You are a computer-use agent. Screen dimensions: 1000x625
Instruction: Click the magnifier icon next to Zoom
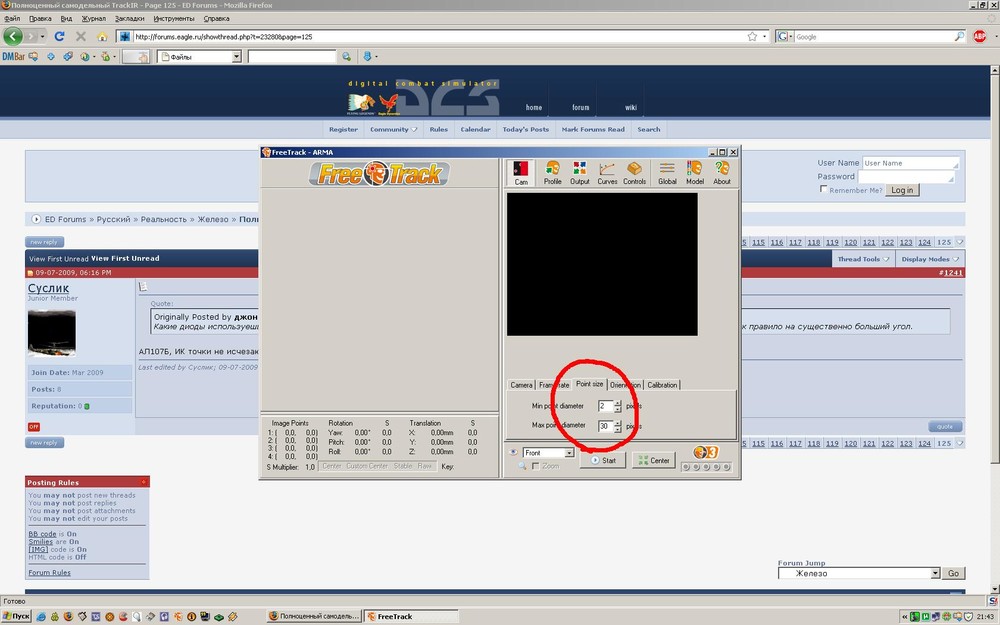click(x=522, y=466)
